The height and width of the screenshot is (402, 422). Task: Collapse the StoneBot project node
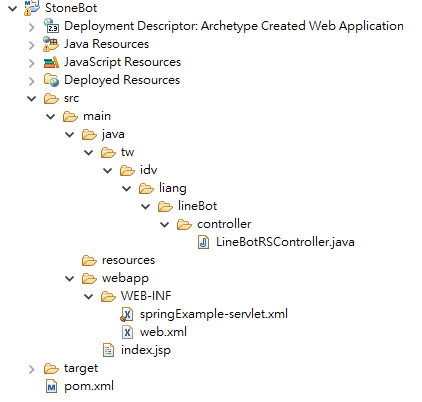tap(13, 8)
